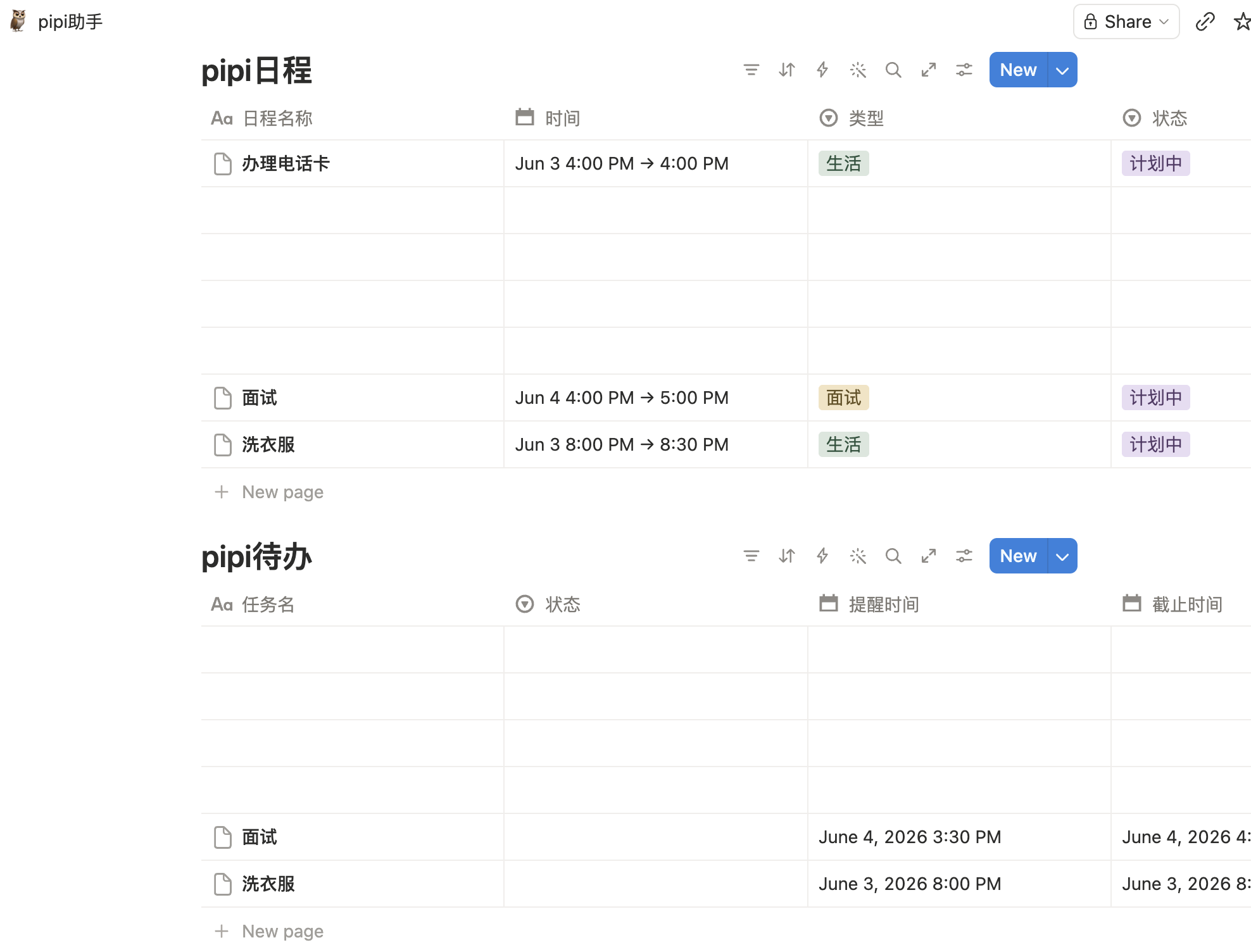This screenshot has width=1251, height=952.
Task: Click 计划中 status tag for 洗衣服
Action: click(x=1155, y=444)
